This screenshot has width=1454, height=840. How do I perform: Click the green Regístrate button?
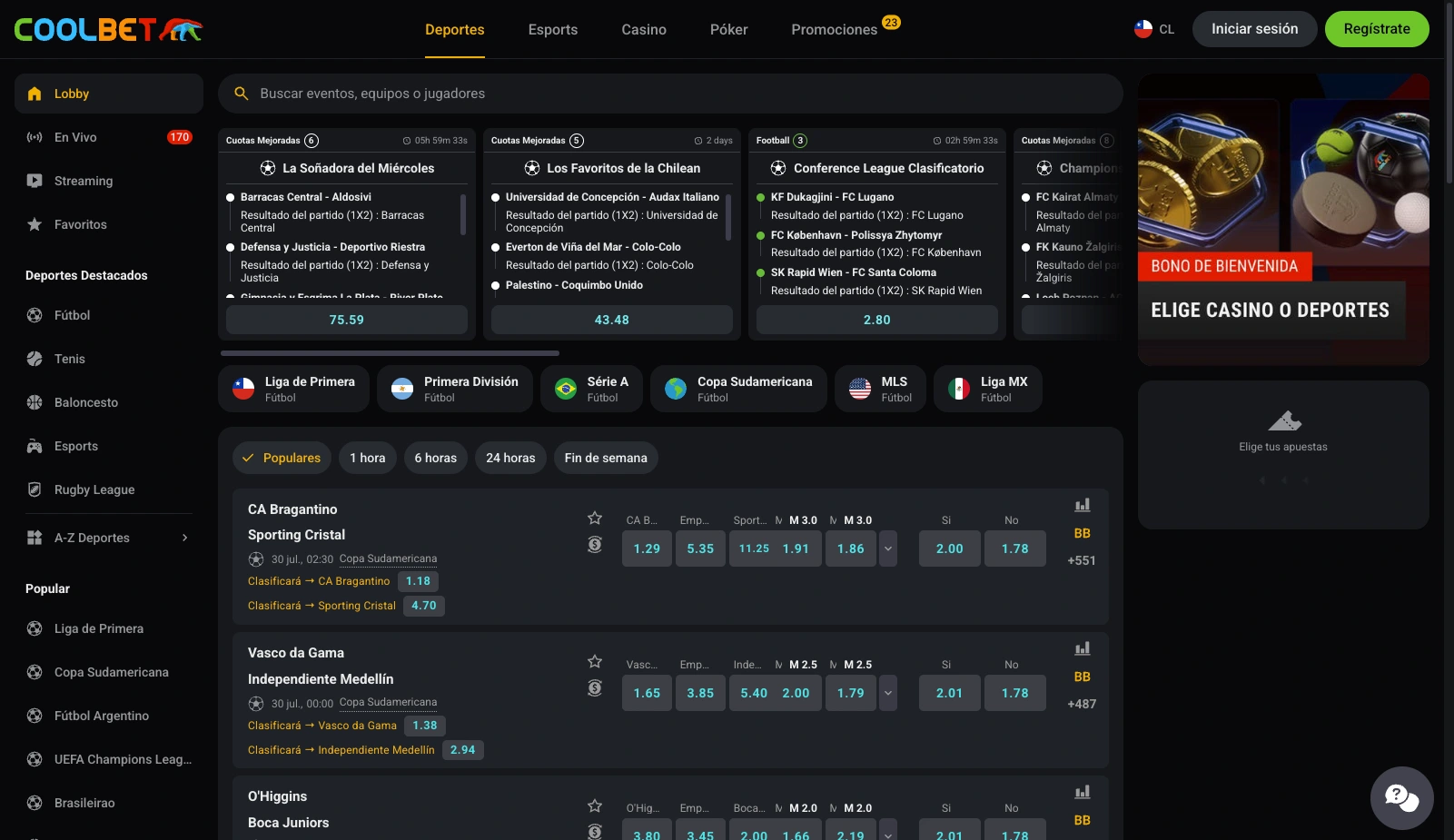[x=1377, y=29]
